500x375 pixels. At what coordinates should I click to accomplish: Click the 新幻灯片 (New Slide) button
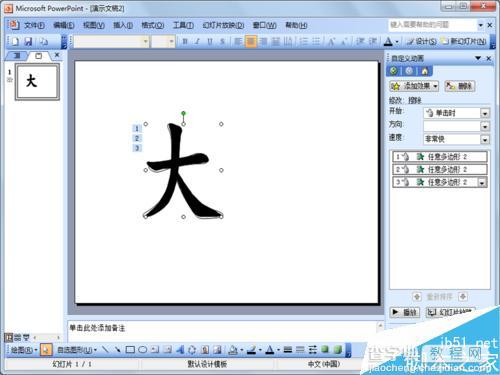[x=463, y=41]
